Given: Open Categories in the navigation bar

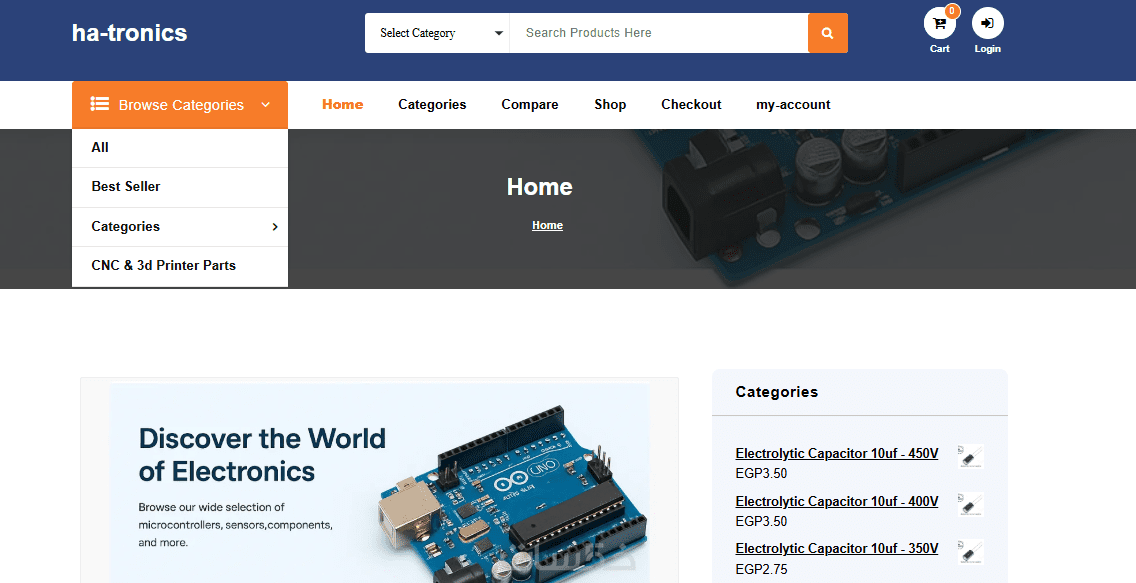Looking at the screenshot, I should point(432,104).
